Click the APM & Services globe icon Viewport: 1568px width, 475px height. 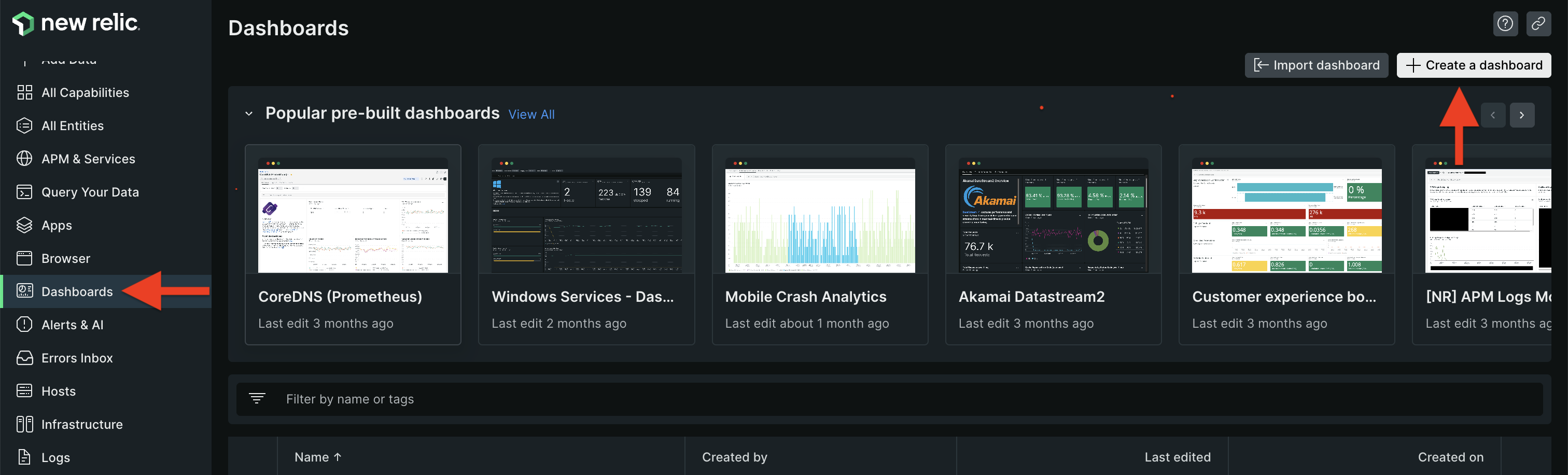click(24, 159)
